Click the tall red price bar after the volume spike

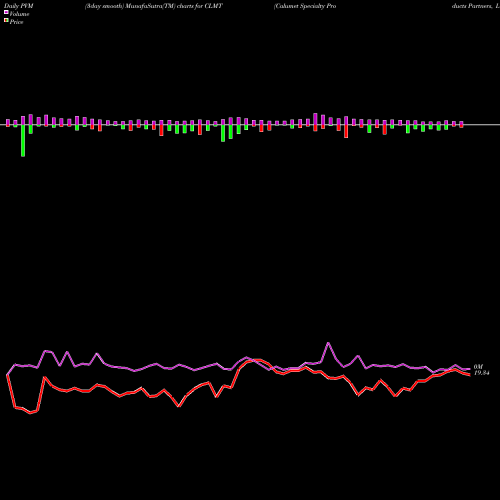pos(346,131)
